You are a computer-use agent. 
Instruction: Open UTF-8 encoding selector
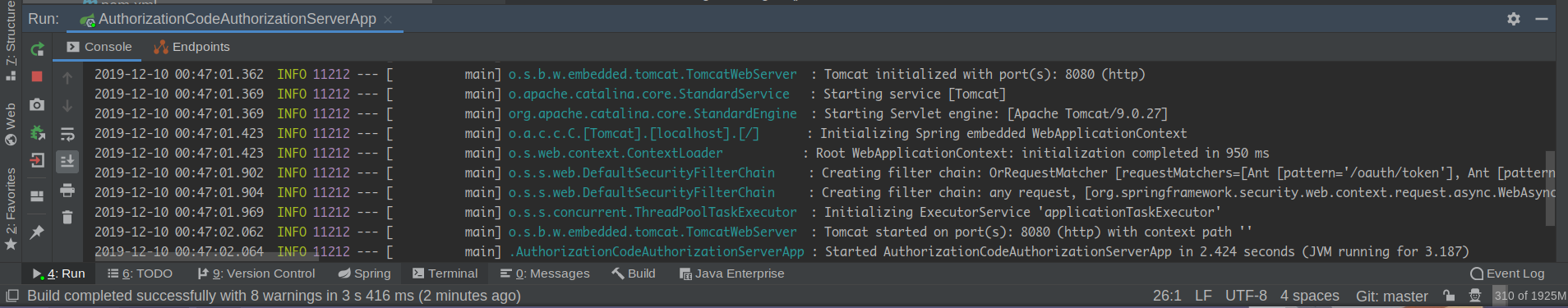[x=1246, y=296]
